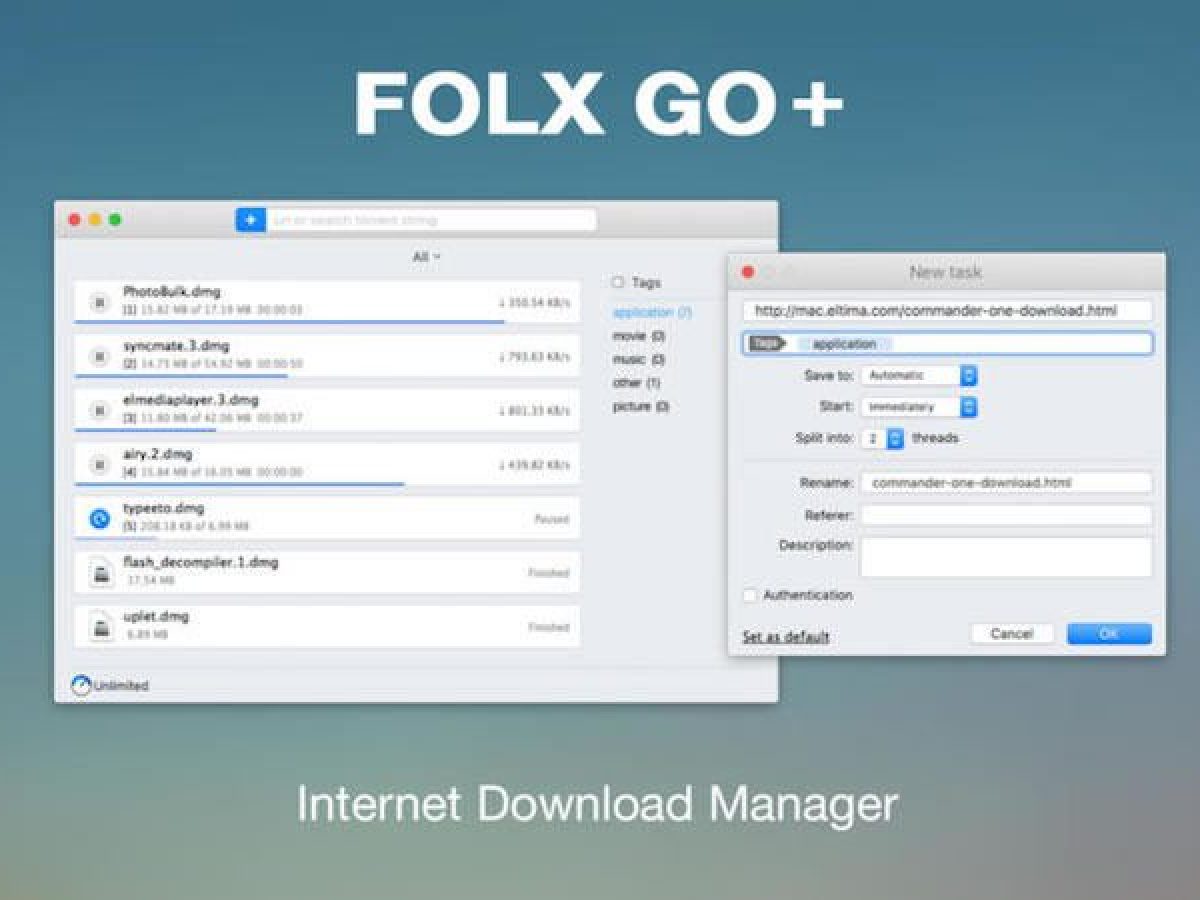The image size is (1200, 900).
Task: Select the airy.2.dmg file name
Action: click(x=157, y=454)
